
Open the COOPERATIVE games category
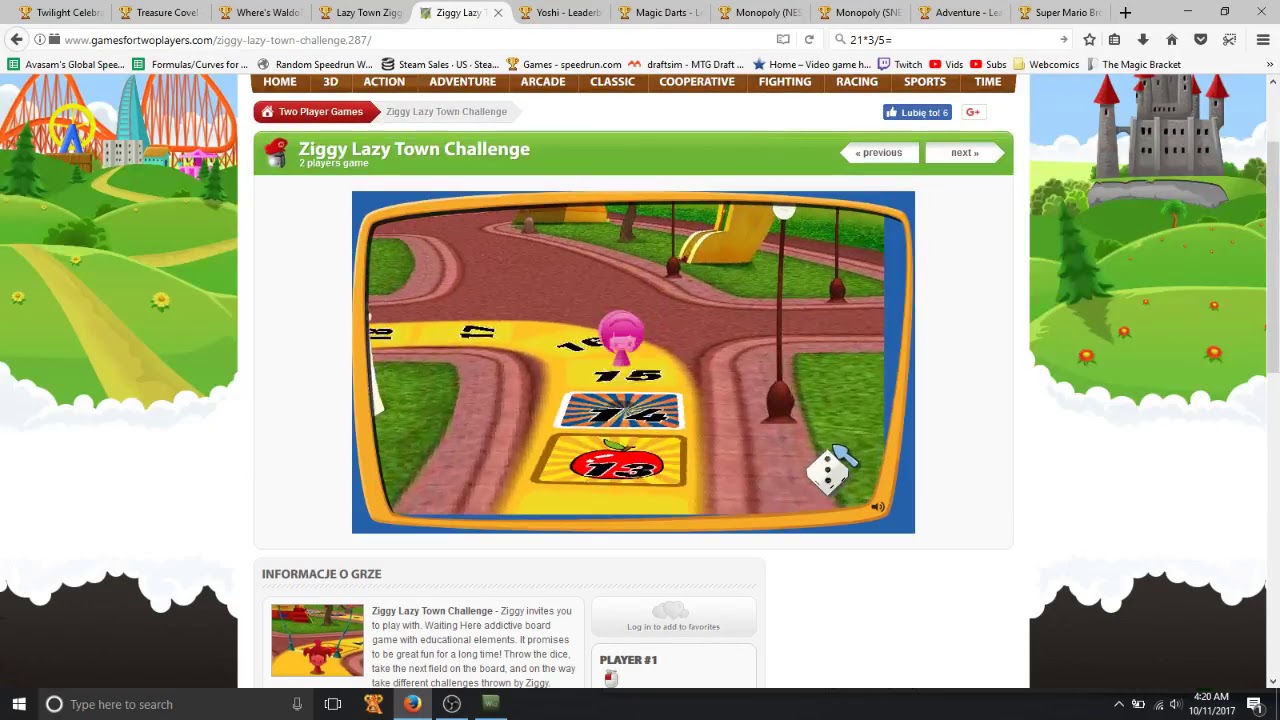tap(697, 82)
